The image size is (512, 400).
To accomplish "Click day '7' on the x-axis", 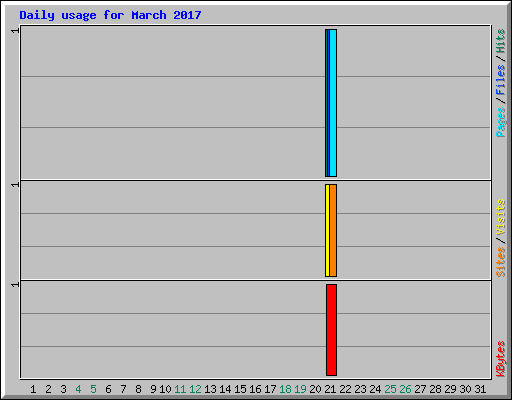I will coord(123,389).
